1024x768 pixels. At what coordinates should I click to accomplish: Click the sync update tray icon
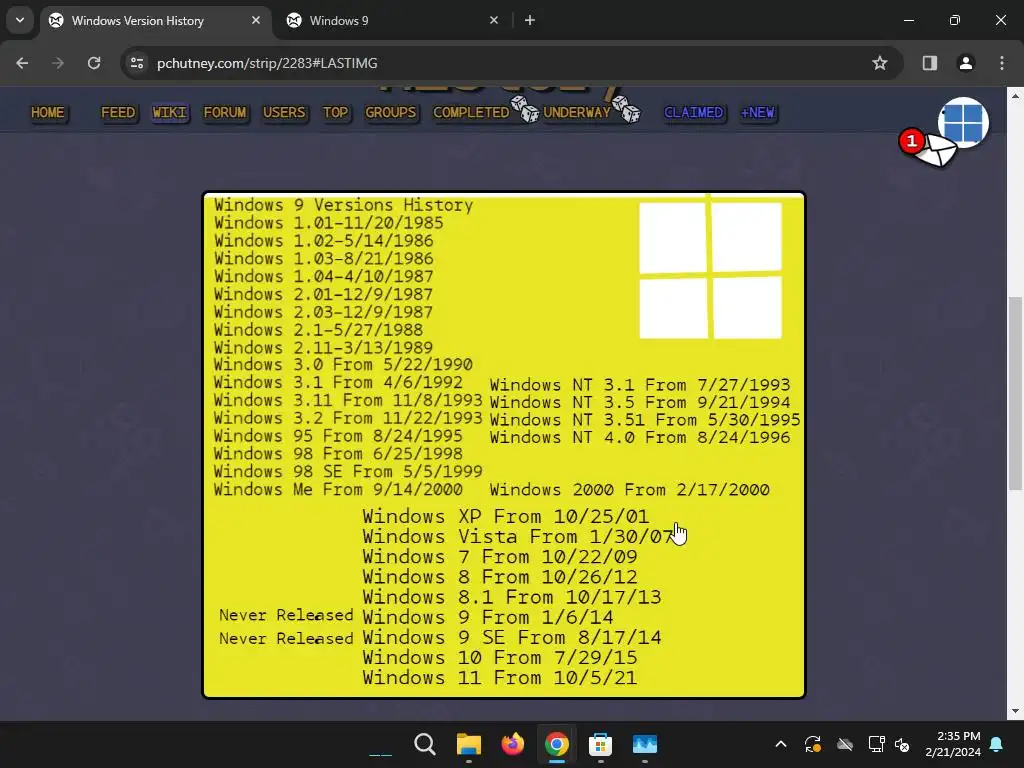coord(812,744)
